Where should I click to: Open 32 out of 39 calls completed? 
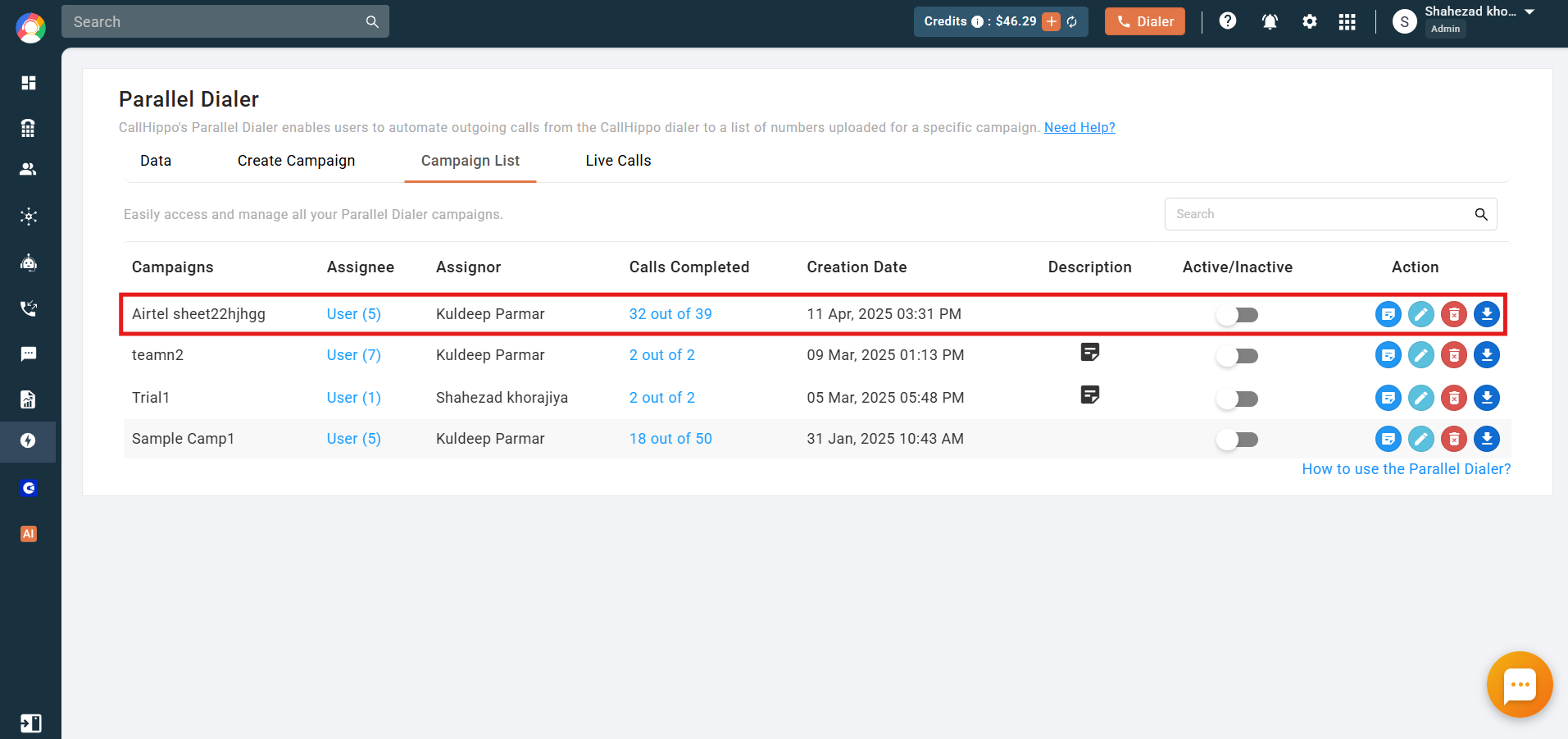pos(670,314)
